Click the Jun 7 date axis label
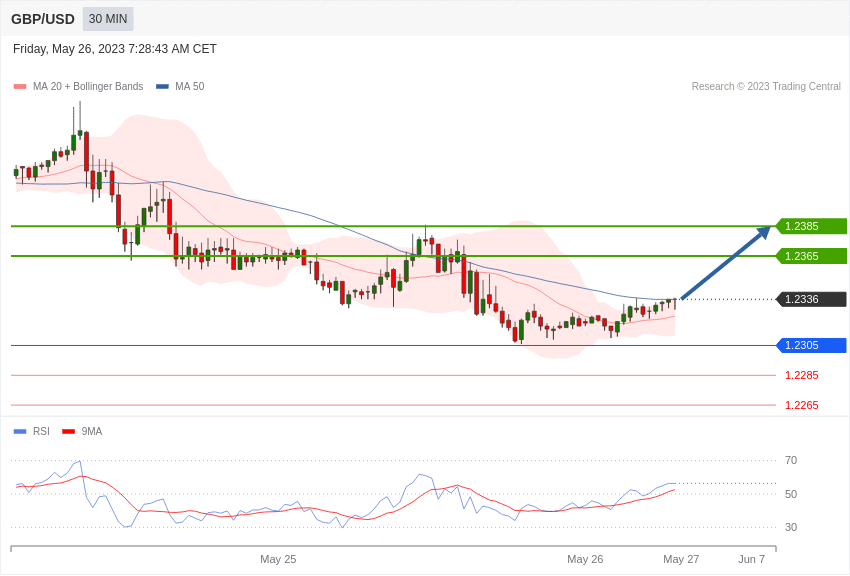 pyautogui.click(x=751, y=559)
